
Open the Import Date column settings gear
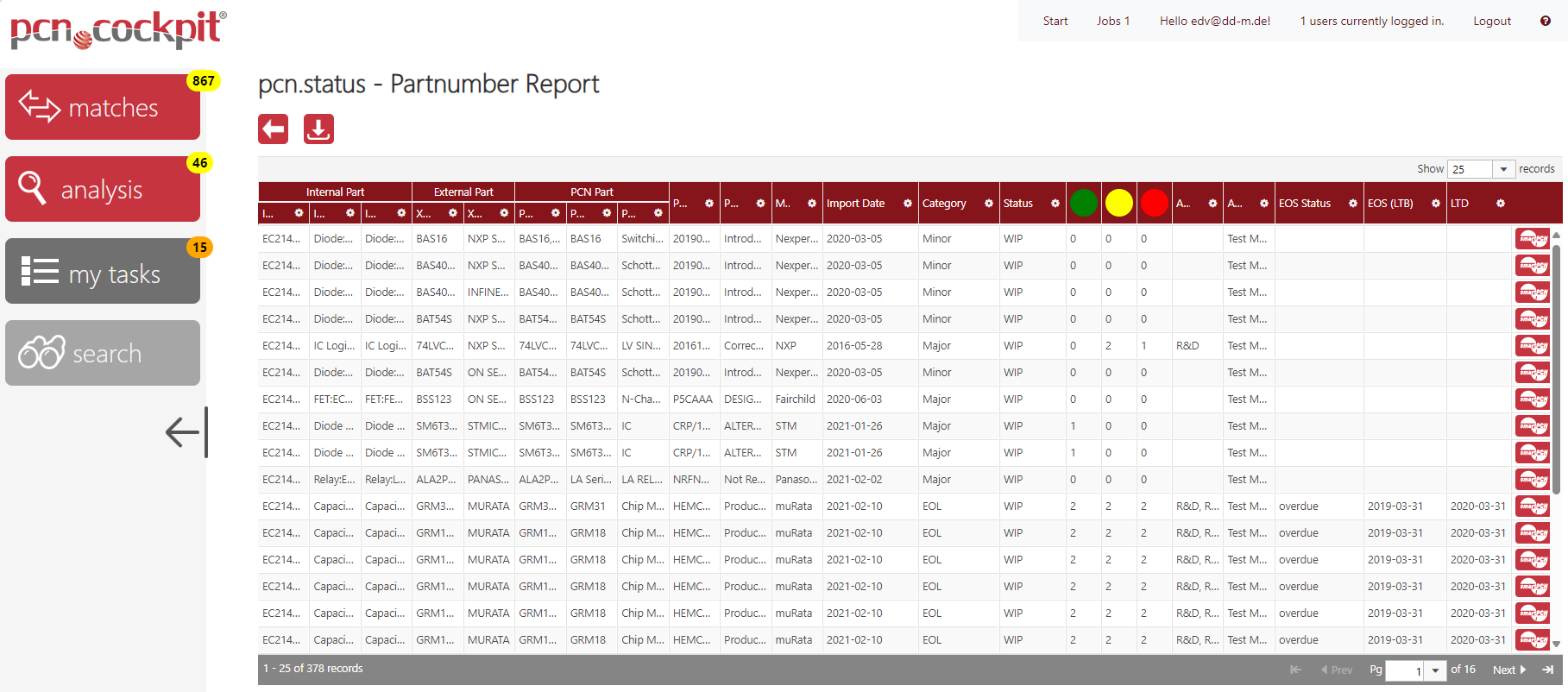coord(907,204)
